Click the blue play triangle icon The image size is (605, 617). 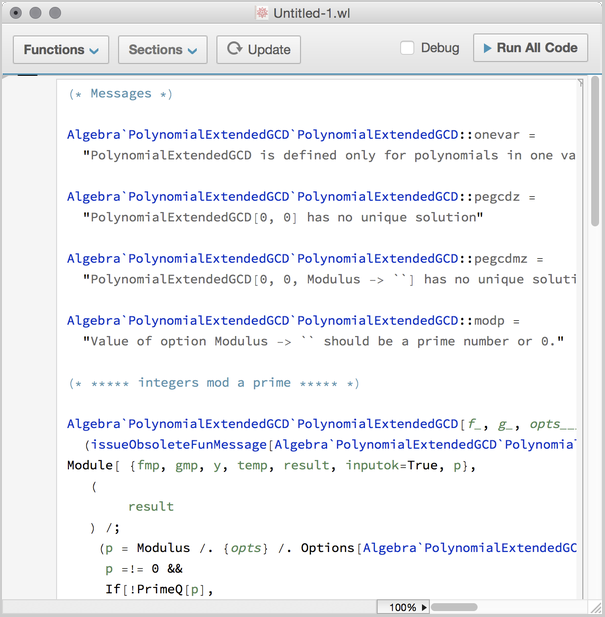tap(485, 48)
